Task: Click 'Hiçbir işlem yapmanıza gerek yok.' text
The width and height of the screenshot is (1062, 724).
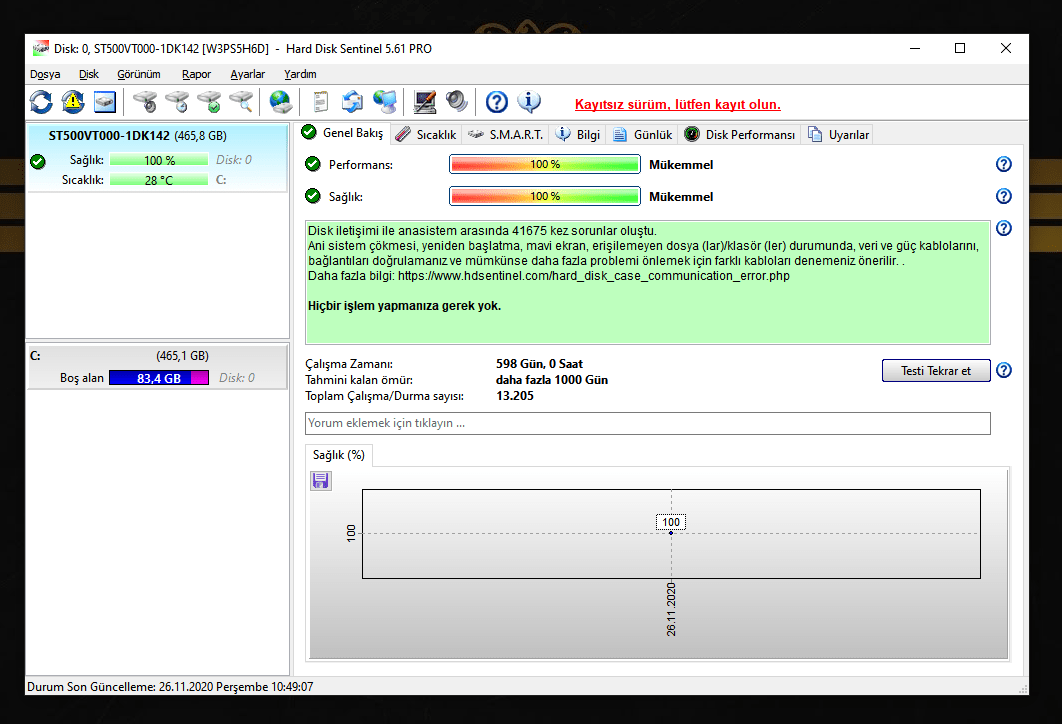Action: [x=404, y=305]
